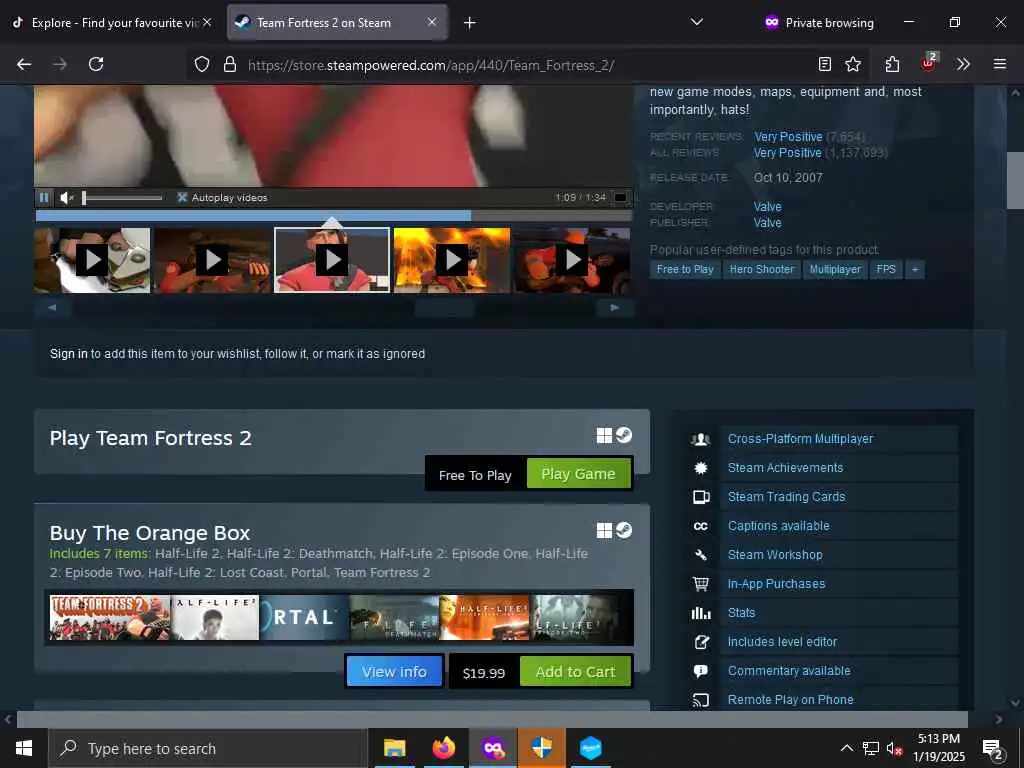Viewport: 1024px width, 768px height.
Task: Play the fire explosion trailer thumbnail
Action: pyautogui.click(x=452, y=260)
